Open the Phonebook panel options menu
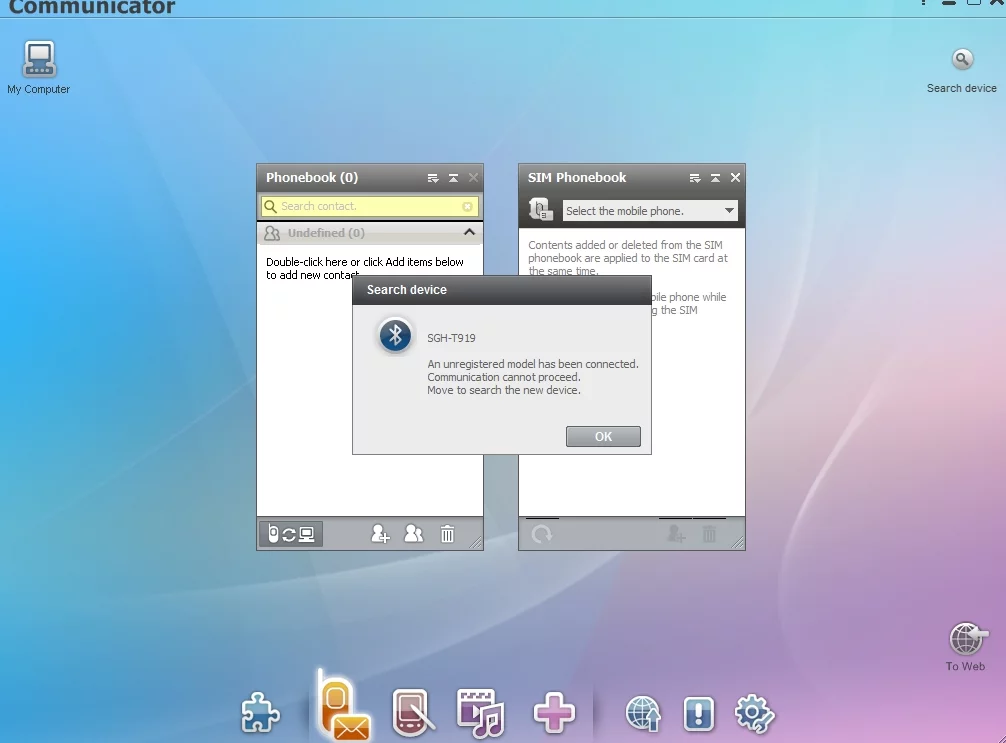1006x743 pixels. click(x=433, y=178)
